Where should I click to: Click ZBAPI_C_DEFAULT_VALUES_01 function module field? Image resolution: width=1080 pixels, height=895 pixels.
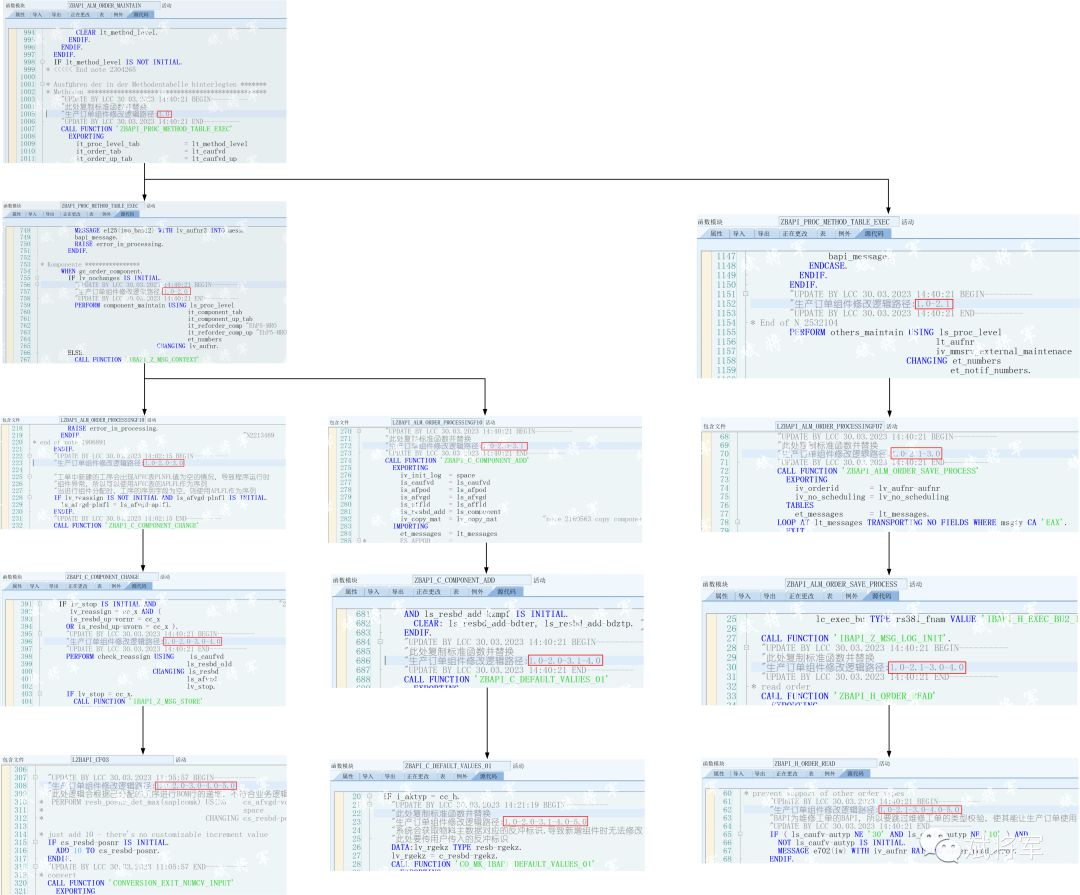[x=455, y=765]
